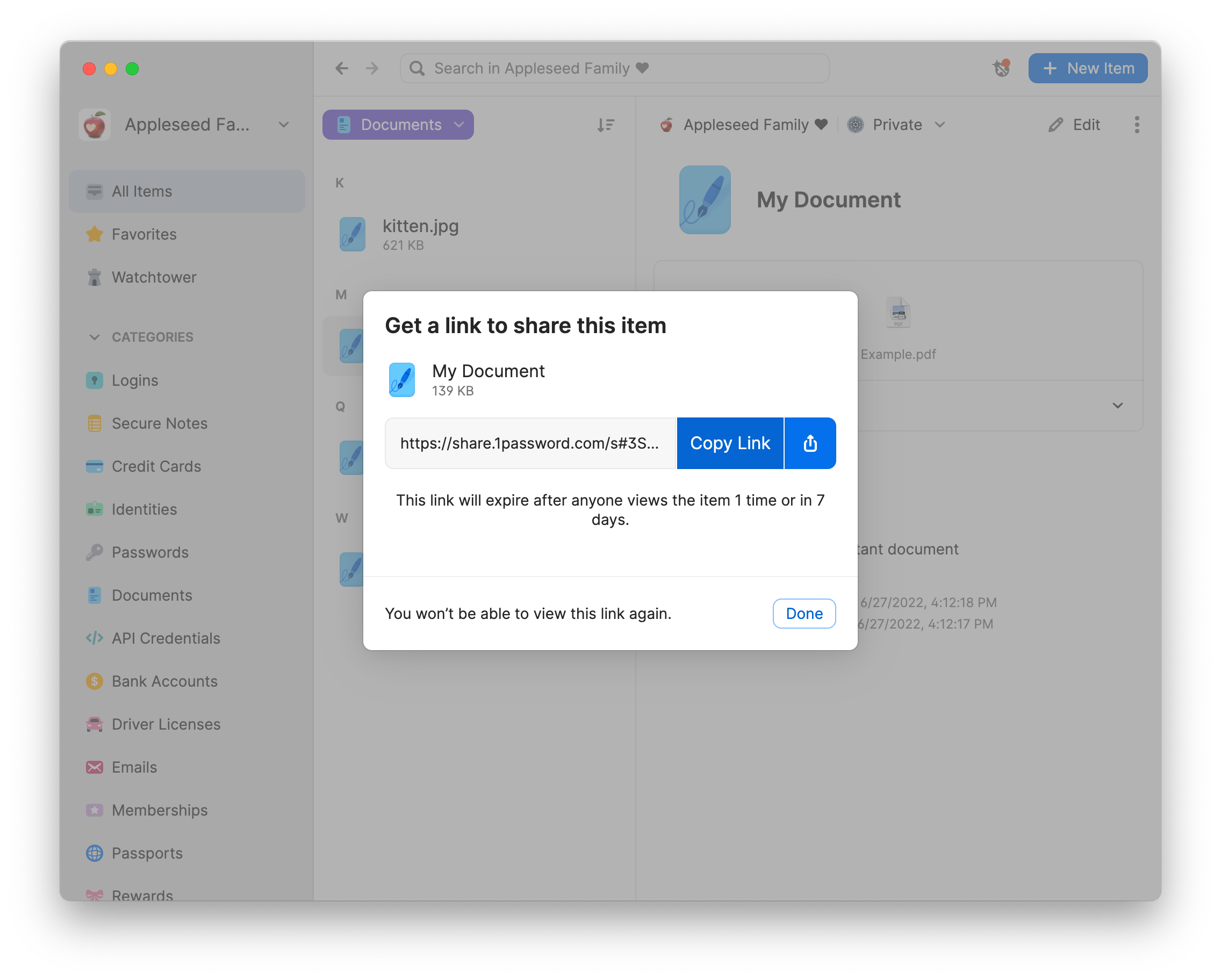The height and width of the screenshot is (980, 1221).
Task: Open the API Credentials category
Action: coord(166,638)
